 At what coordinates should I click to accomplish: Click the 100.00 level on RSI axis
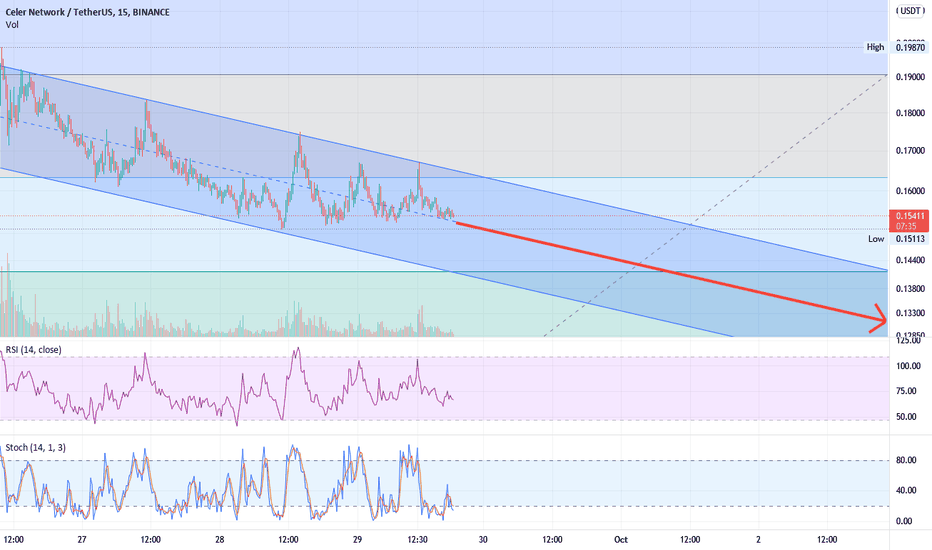click(908, 366)
